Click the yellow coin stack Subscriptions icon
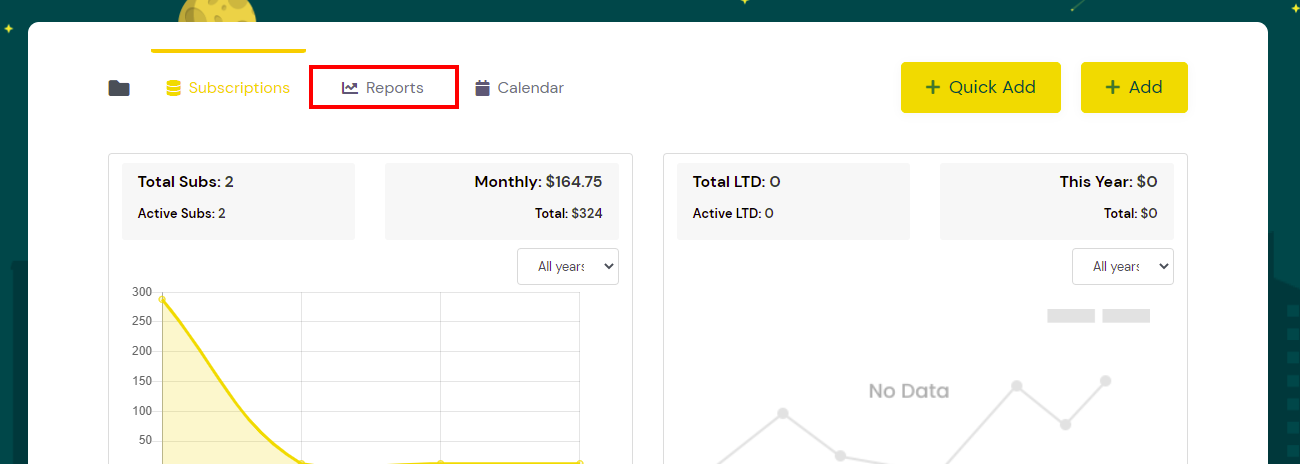The width and height of the screenshot is (1300, 464). click(x=174, y=88)
